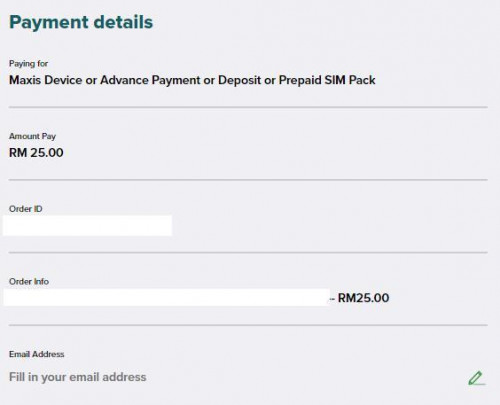Click the email address input field
The height and width of the screenshot is (405, 500).
[248, 377]
